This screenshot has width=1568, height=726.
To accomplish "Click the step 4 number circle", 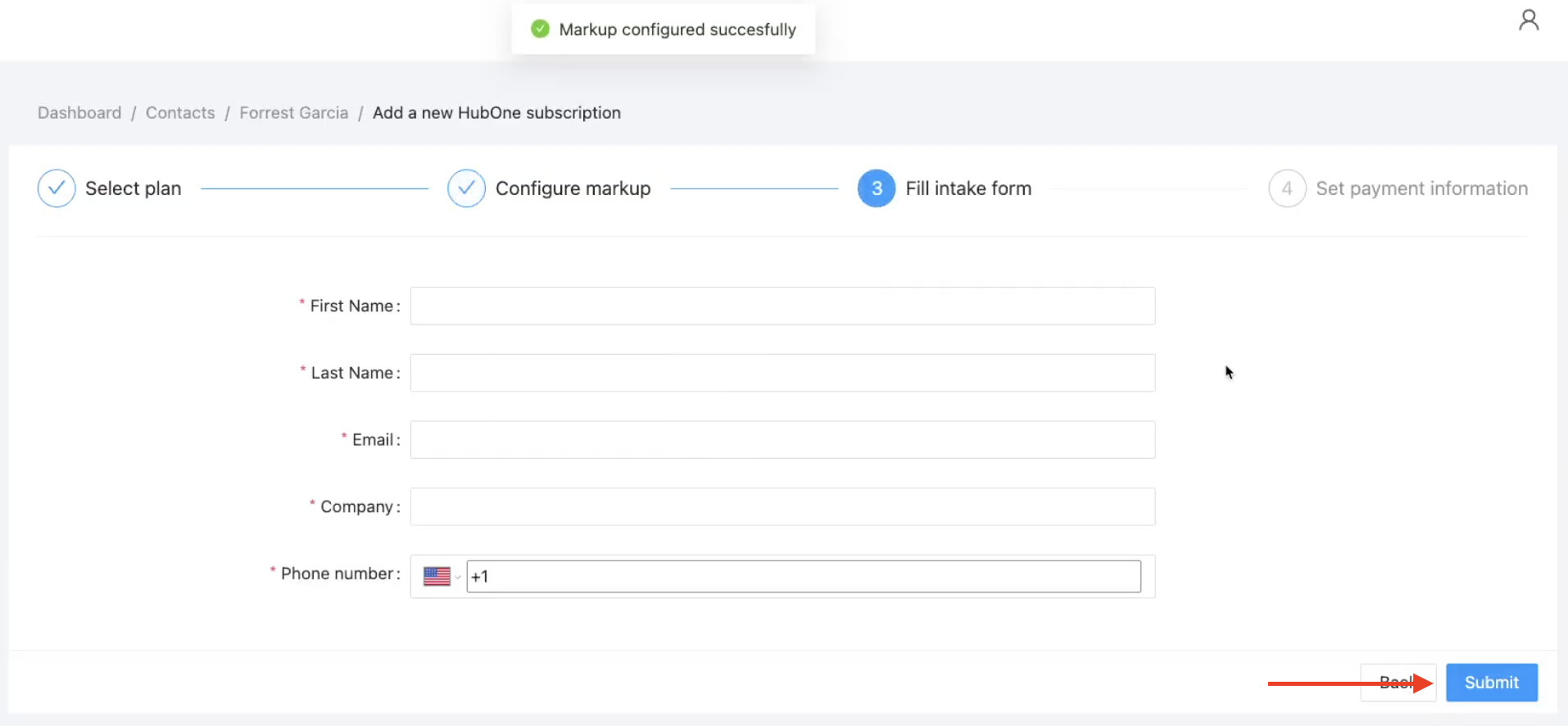I will click(x=1286, y=188).
